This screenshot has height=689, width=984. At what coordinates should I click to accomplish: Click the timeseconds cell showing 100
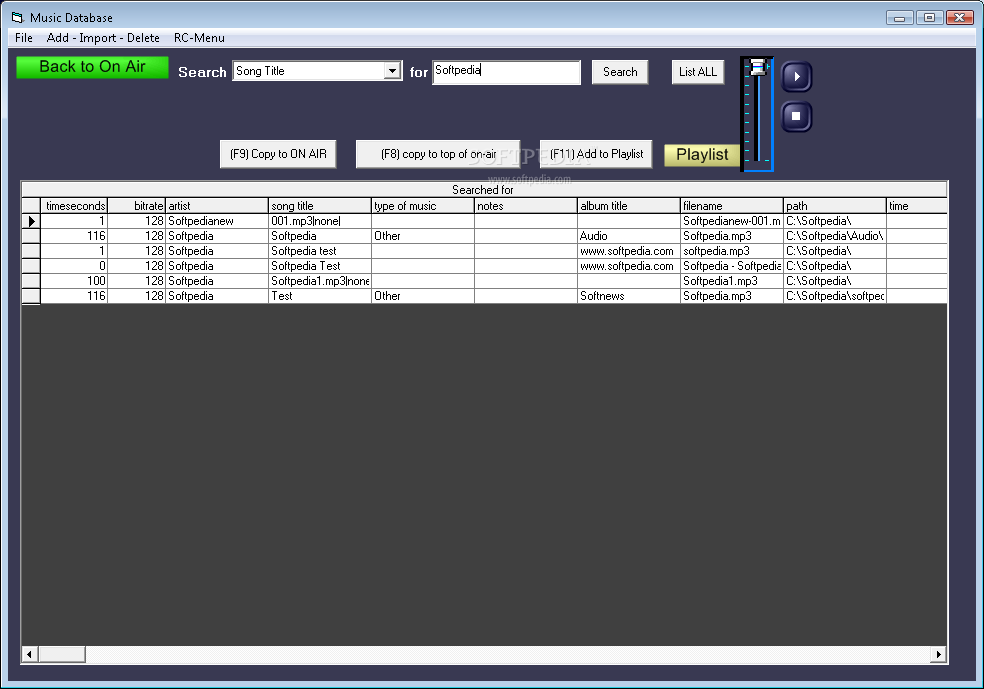(75, 281)
